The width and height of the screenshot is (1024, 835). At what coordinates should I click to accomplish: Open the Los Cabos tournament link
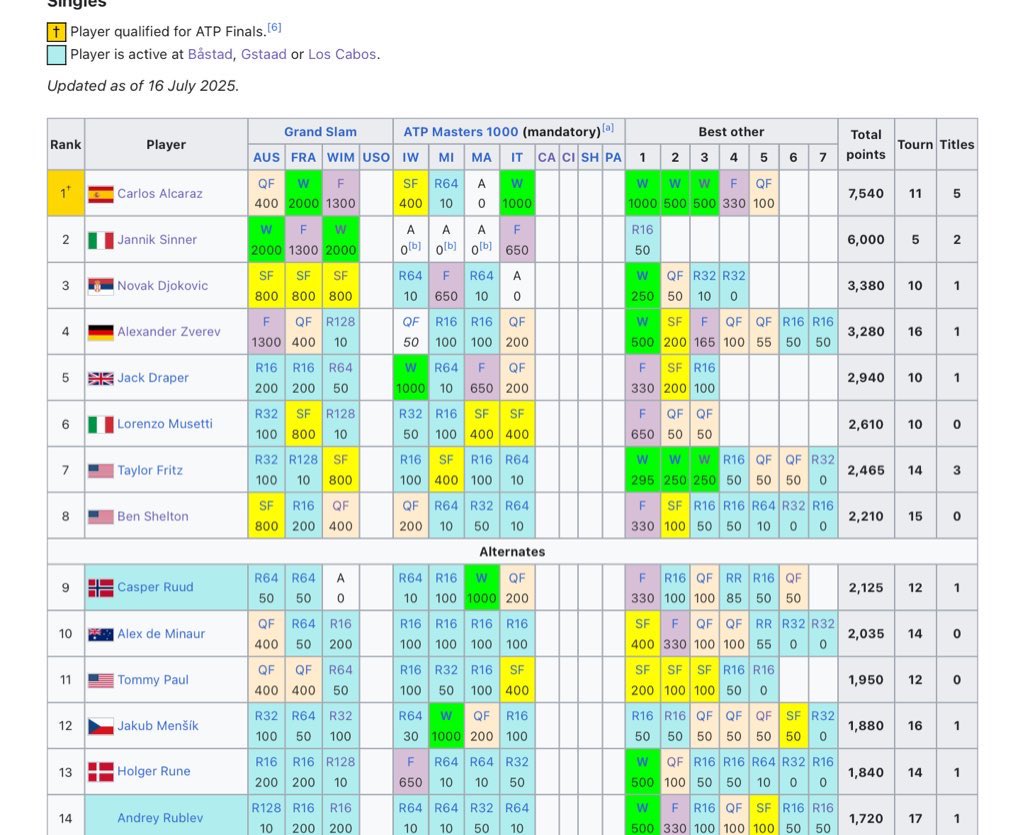click(342, 54)
